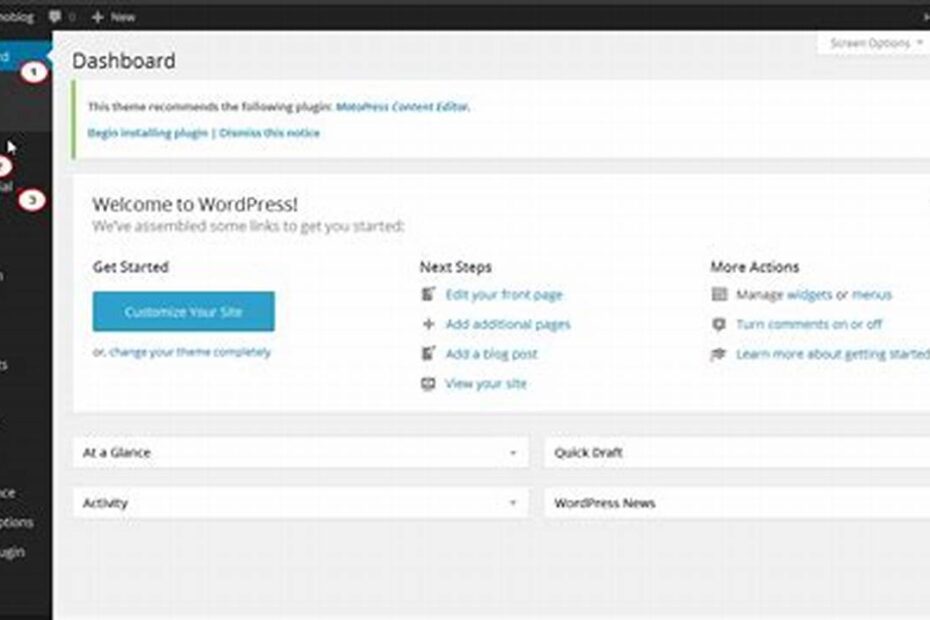Viewport: 930px width, 620px height.
Task: Click the graduation cap icon beside Learn more
Action: click(x=719, y=354)
